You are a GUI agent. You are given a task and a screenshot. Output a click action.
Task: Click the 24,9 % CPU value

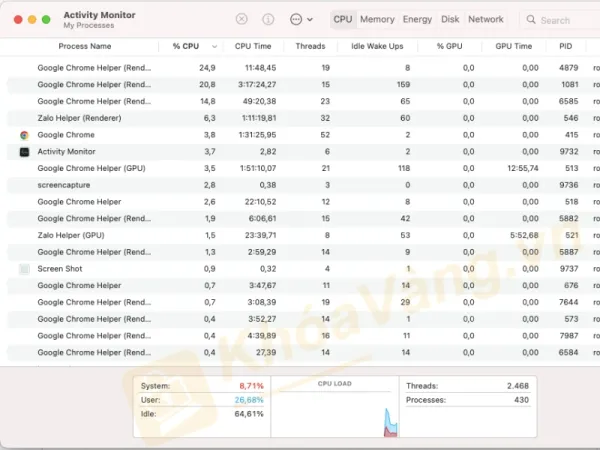(207, 68)
